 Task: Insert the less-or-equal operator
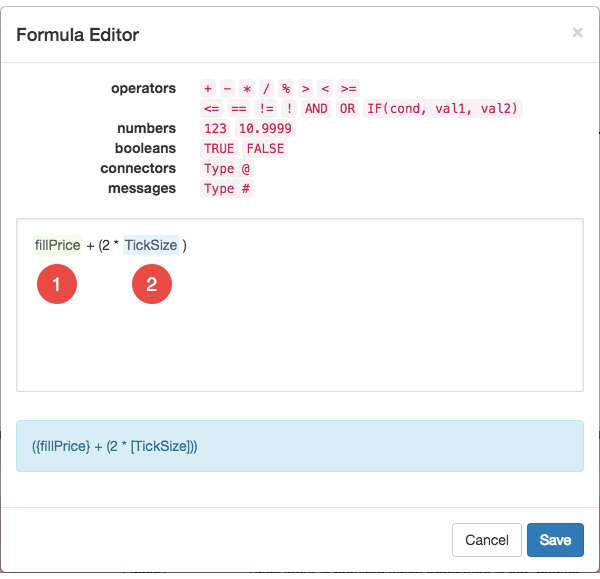[212, 109]
